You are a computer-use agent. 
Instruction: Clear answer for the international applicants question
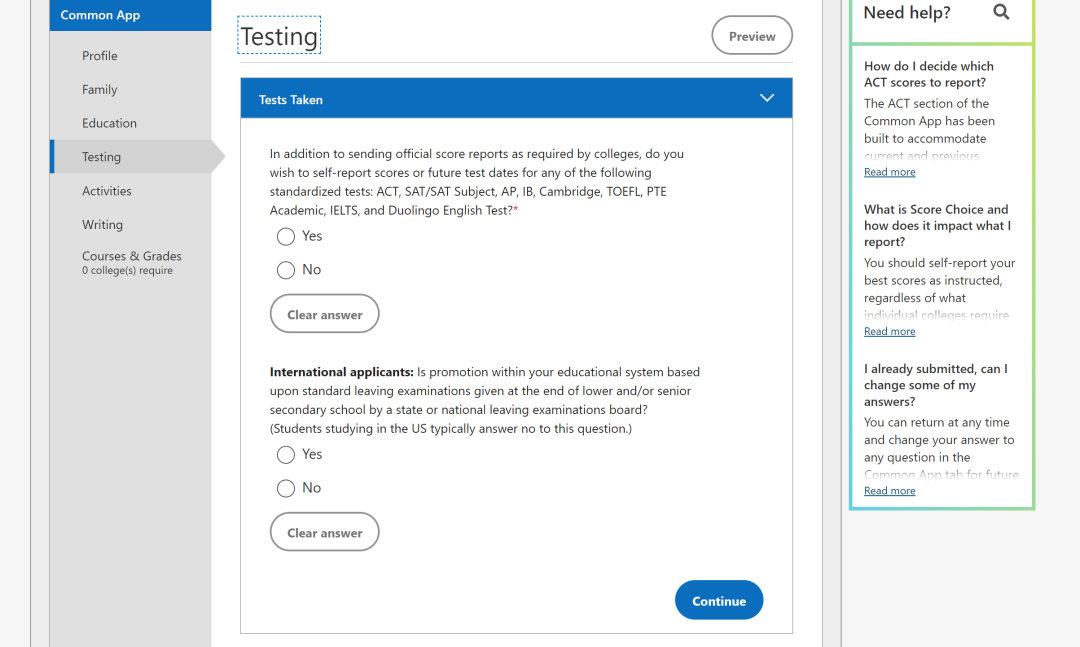tap(325, 532)
